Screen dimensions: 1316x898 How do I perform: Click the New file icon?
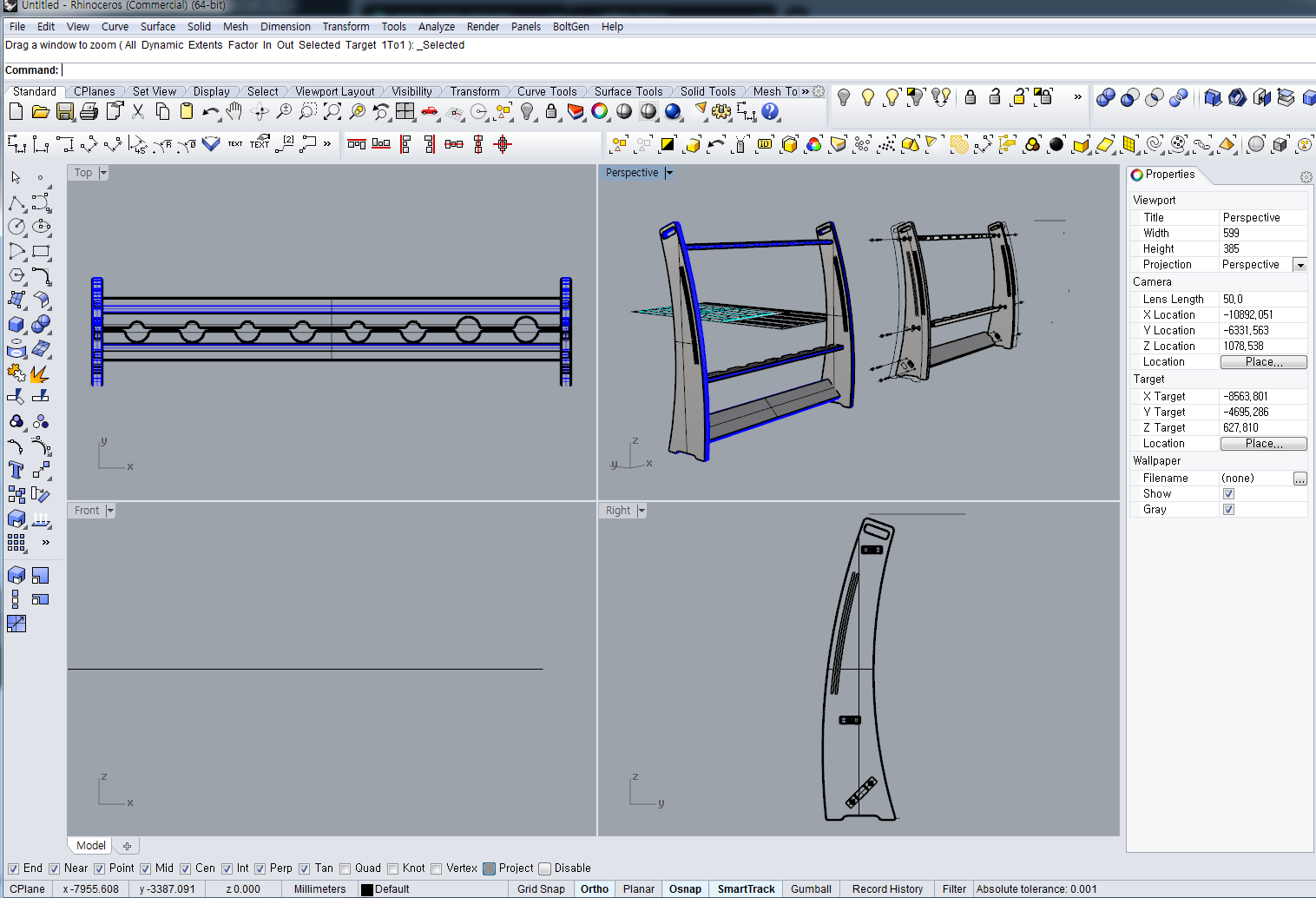click(16, 111)
